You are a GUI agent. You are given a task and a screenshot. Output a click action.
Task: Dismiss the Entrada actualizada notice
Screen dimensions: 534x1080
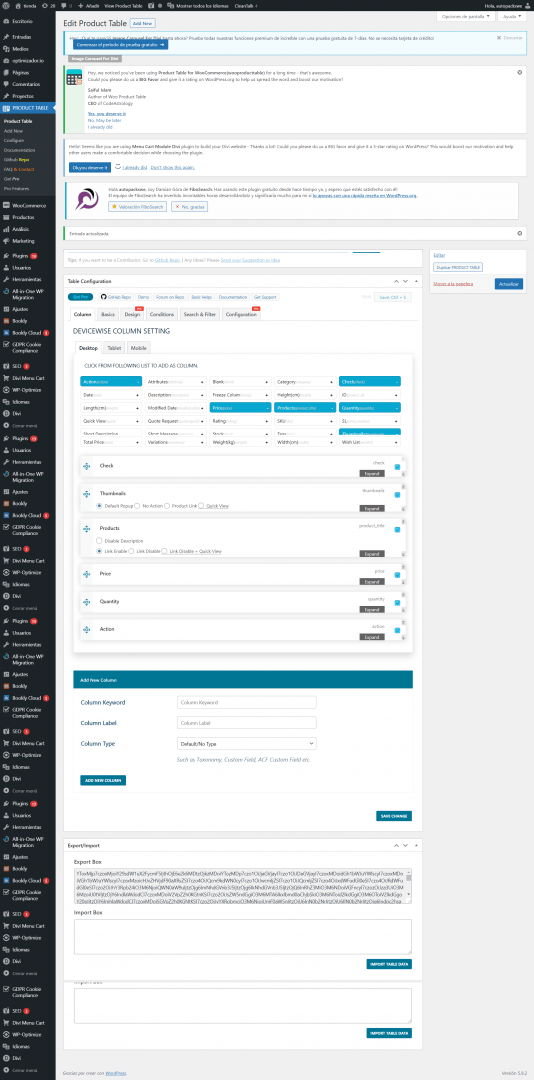click(520, 233)
